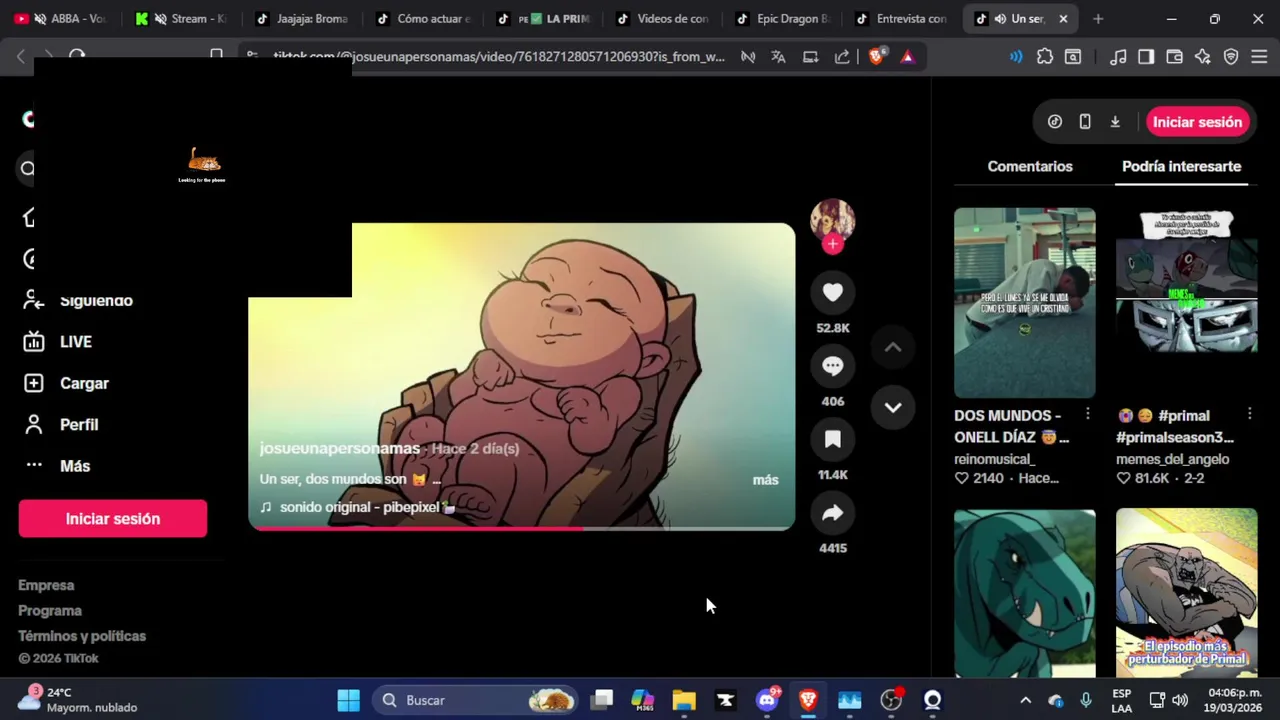Screen dimensions: 1280x720
Task: Open comments via the speech bubble icon
Action: point(832,366)
